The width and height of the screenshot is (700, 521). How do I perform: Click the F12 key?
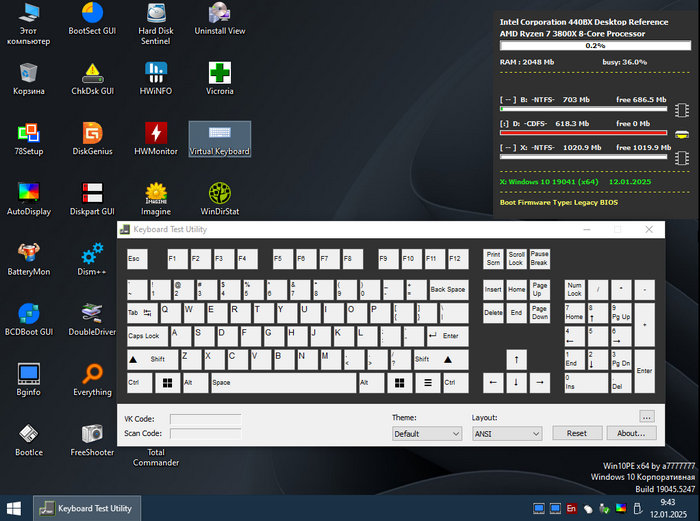click(x=458, y=259)
